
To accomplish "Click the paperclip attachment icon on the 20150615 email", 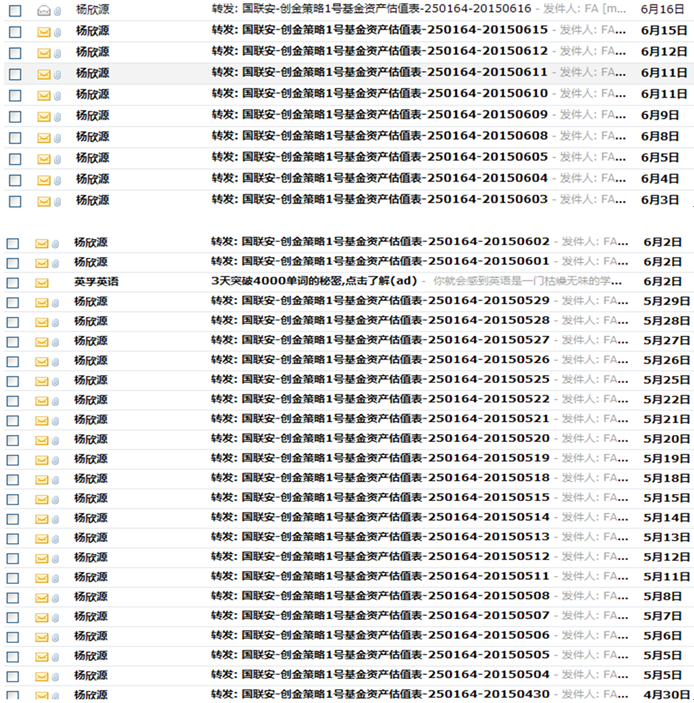I will click(57, 31).
